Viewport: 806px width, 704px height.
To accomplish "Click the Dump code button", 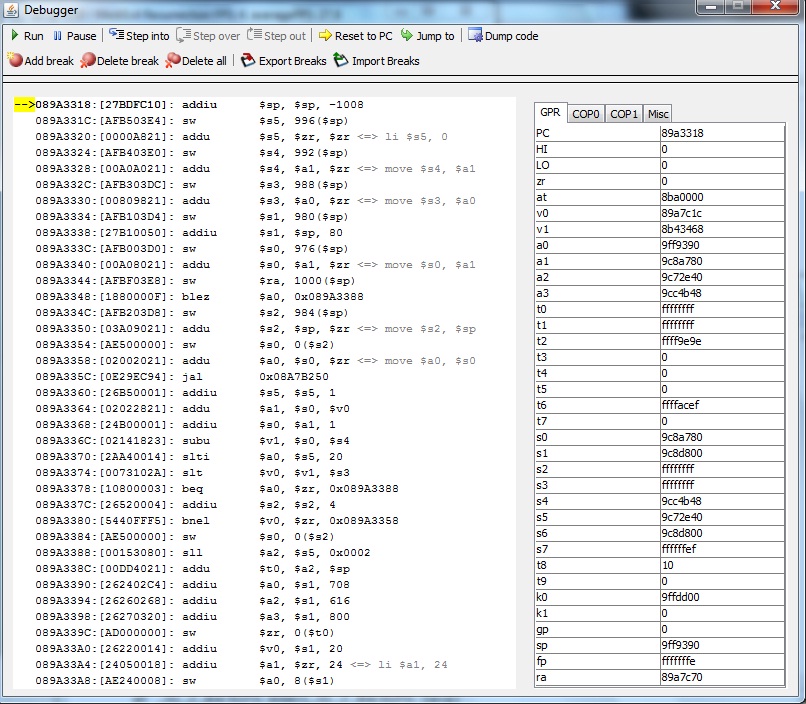I will pos(503,36).
